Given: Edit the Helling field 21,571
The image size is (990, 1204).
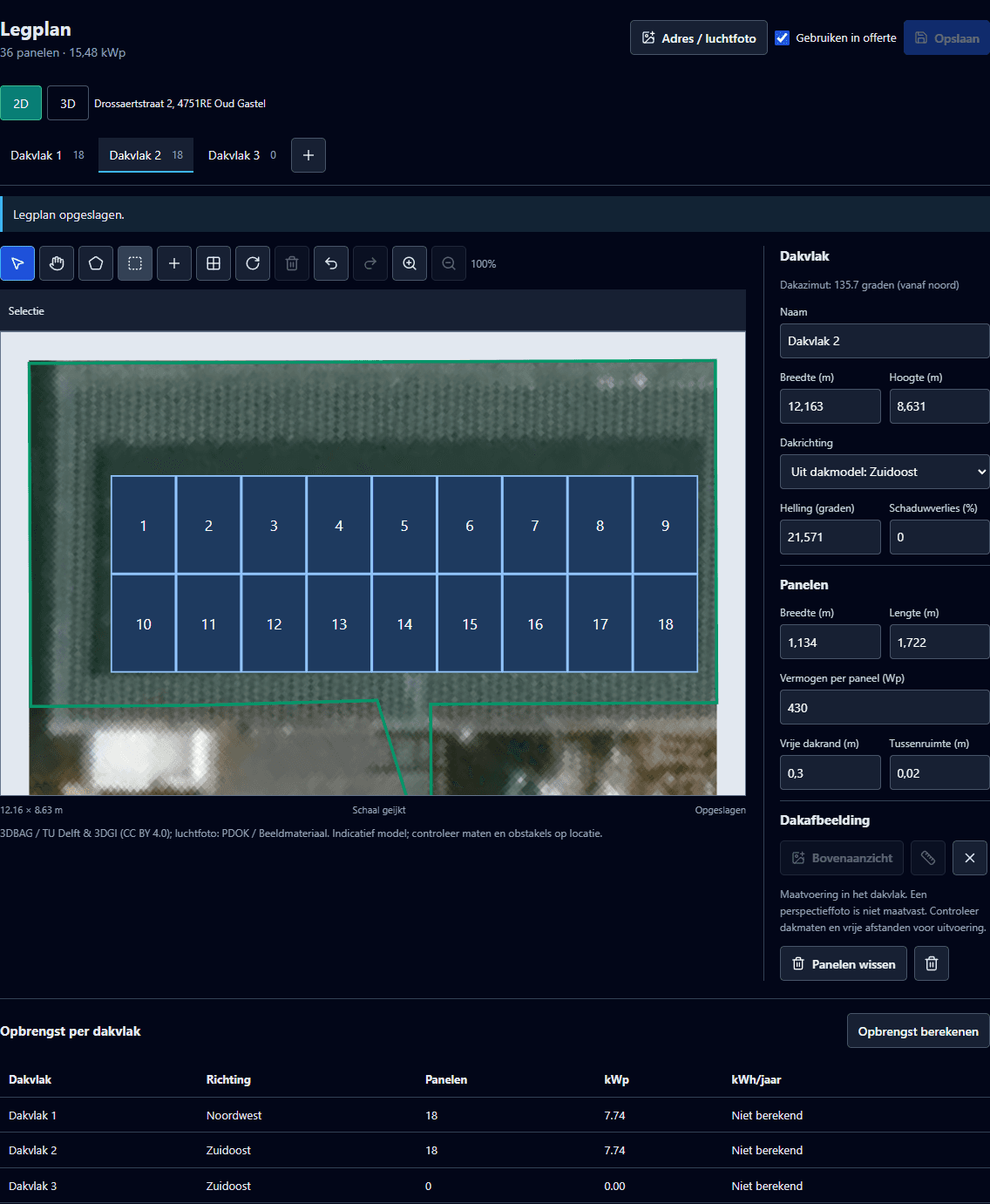Looking at the screenshot, I should tap(831, 537).
